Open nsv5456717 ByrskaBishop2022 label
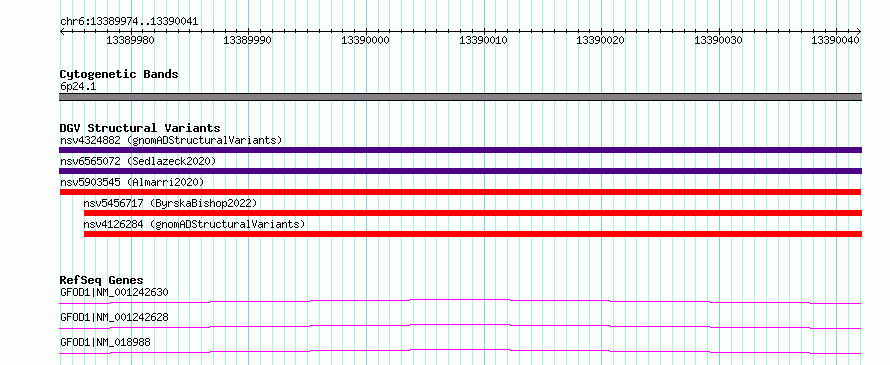The width and height of the screenshot is (890, 365). (x=170, y=203)
